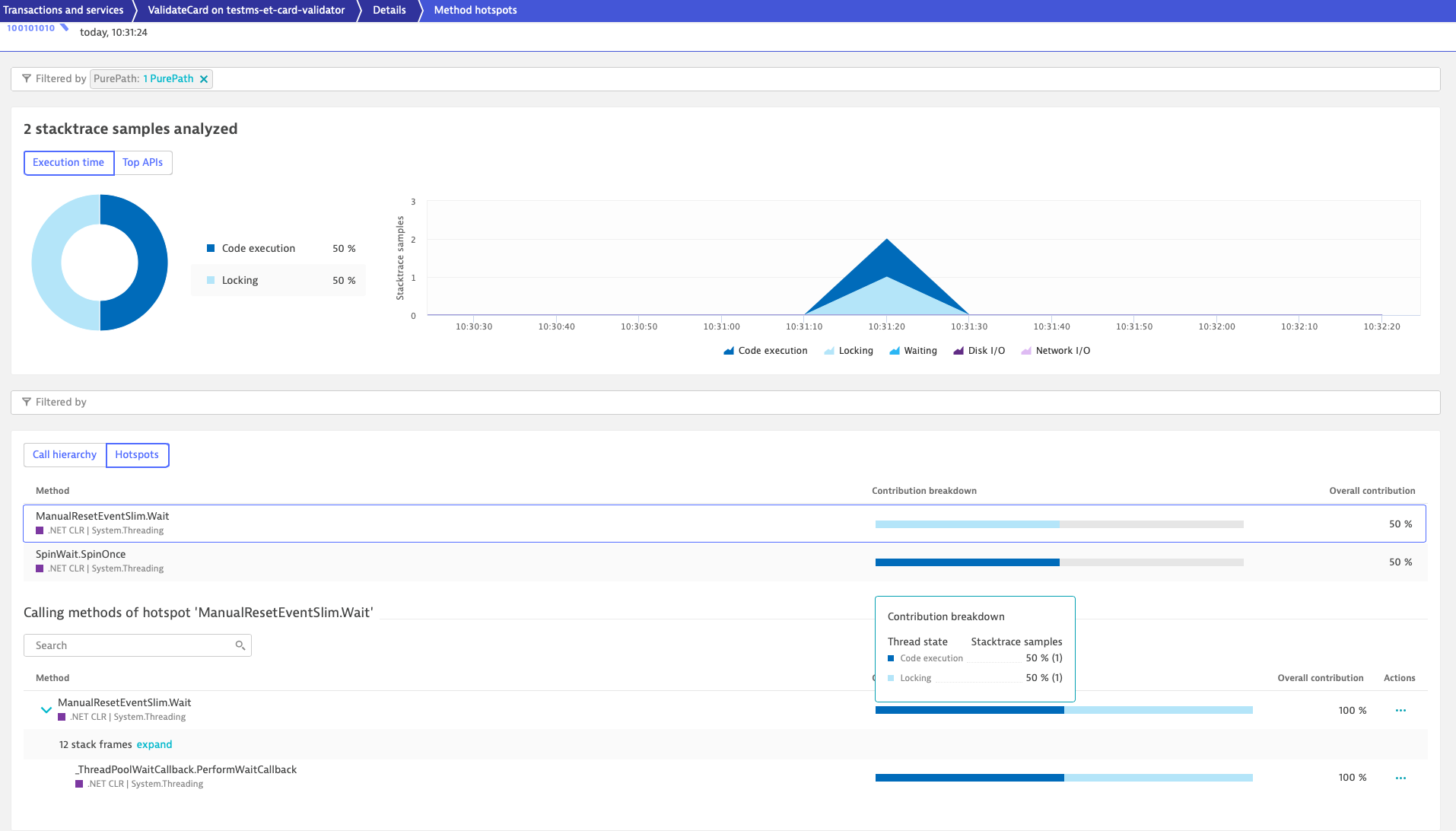
Task: Click the Method column header in hotspots table
Action: 52,491
